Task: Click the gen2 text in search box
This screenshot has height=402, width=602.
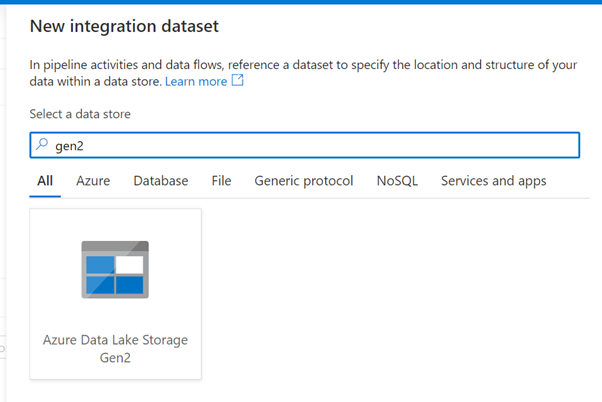Action: point(69,146)
